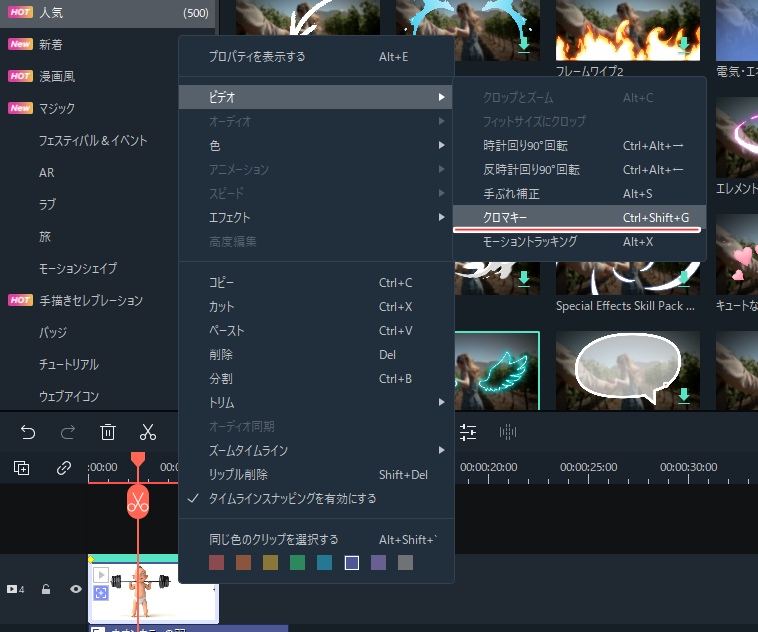Click the undo arrow icon
Viewport: 758px width, 632px height.
[x=28, y=432]
